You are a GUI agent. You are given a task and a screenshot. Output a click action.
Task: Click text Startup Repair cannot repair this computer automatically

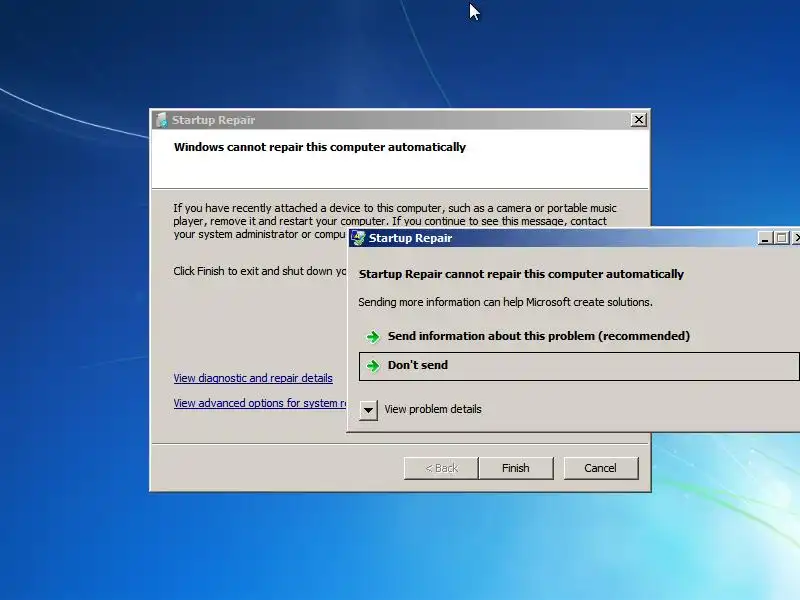click(521, 274)
